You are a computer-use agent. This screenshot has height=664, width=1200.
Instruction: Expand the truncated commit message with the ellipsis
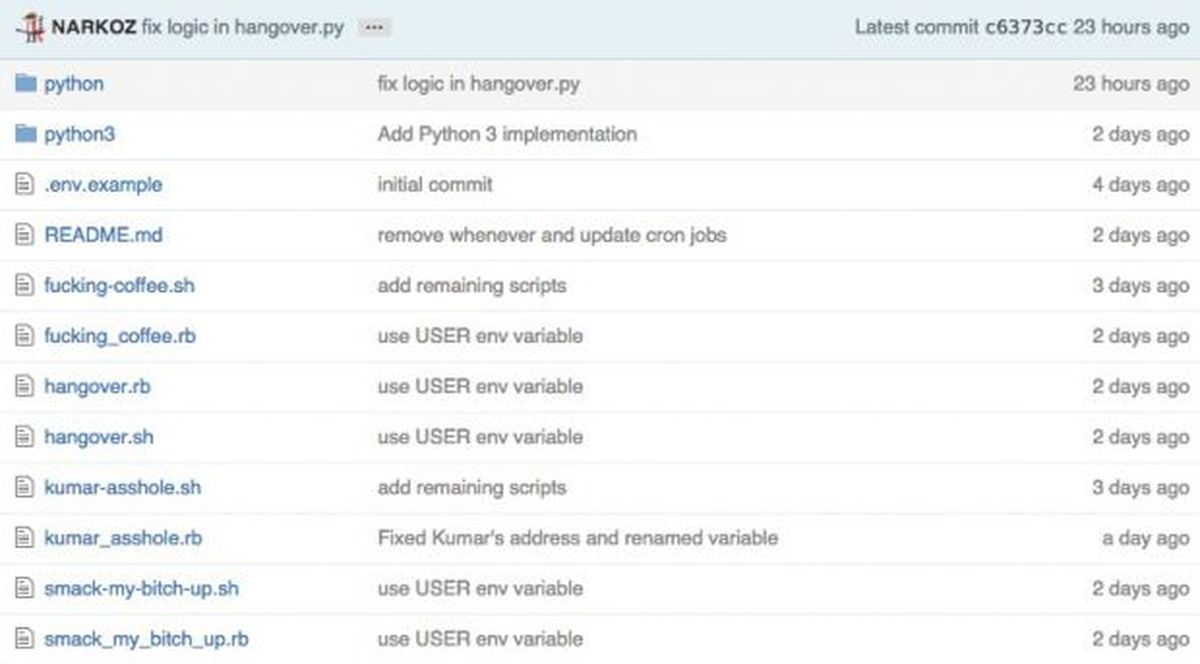[372, 28]
